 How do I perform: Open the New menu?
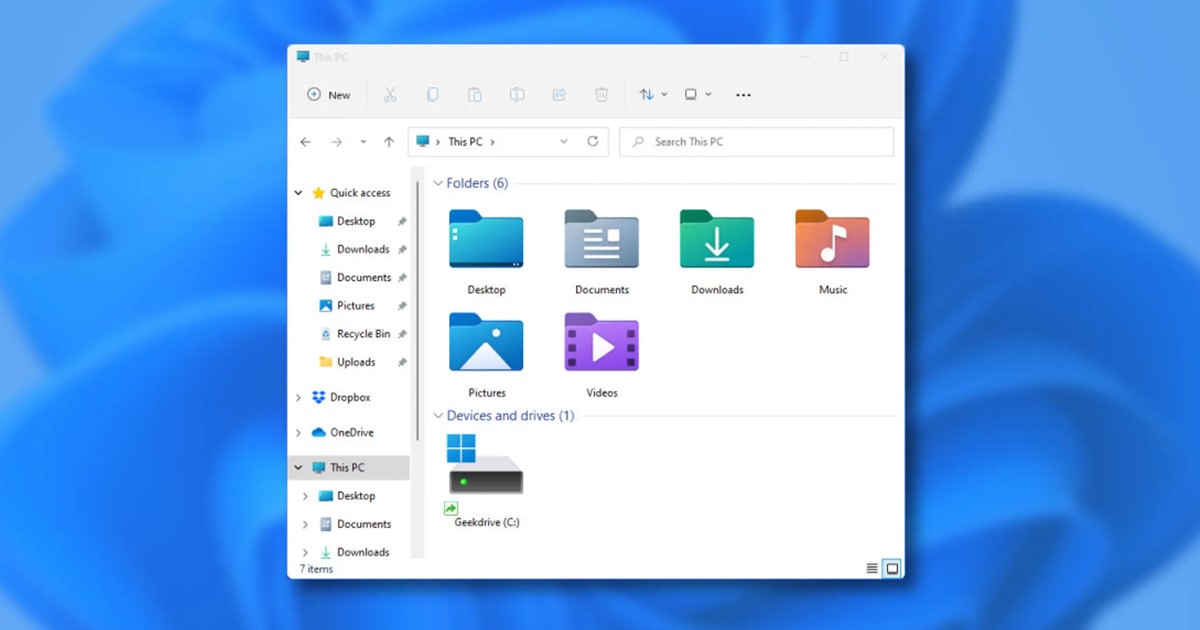pyautogui.click(x=330, y=94)
